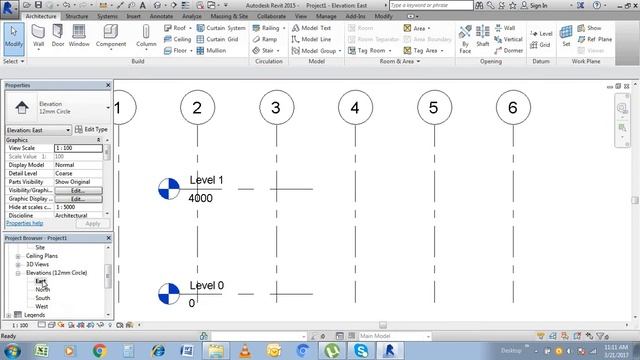640x360 pixels.
Task: Choose the Curtain Grid tool
Action: click(217, 39)
